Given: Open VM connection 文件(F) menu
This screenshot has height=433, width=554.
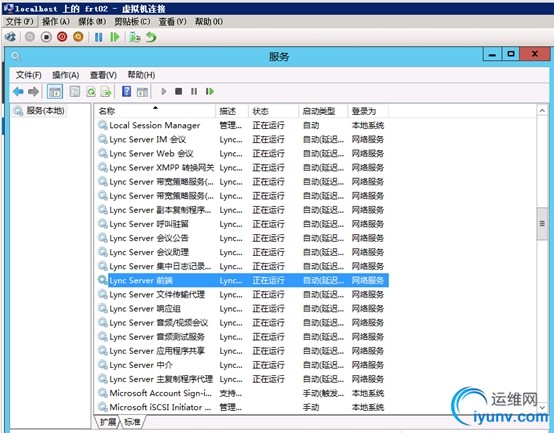Looking at the screenshot, I should (19, 22).
